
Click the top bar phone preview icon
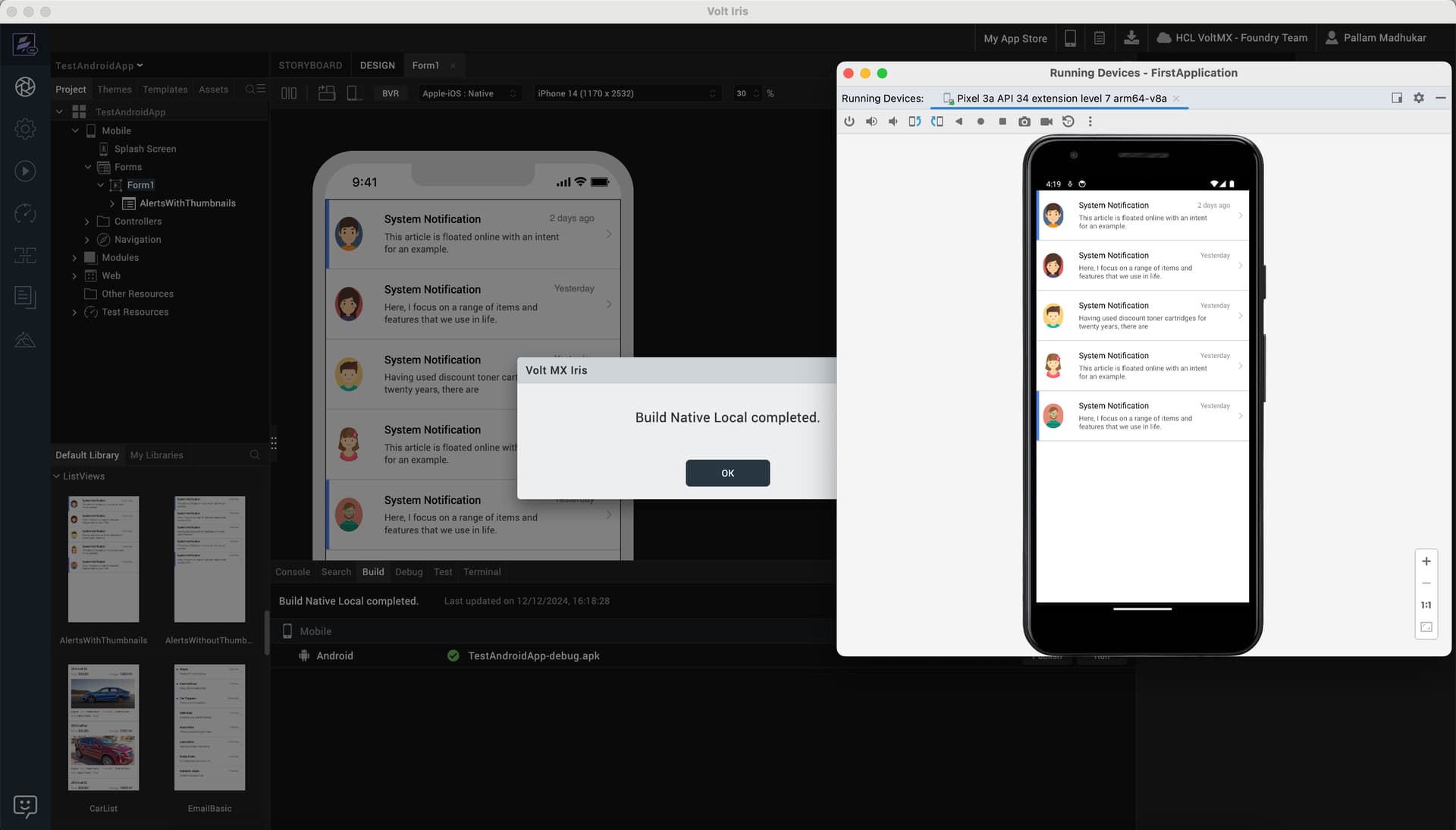(x=1070, y=38)
